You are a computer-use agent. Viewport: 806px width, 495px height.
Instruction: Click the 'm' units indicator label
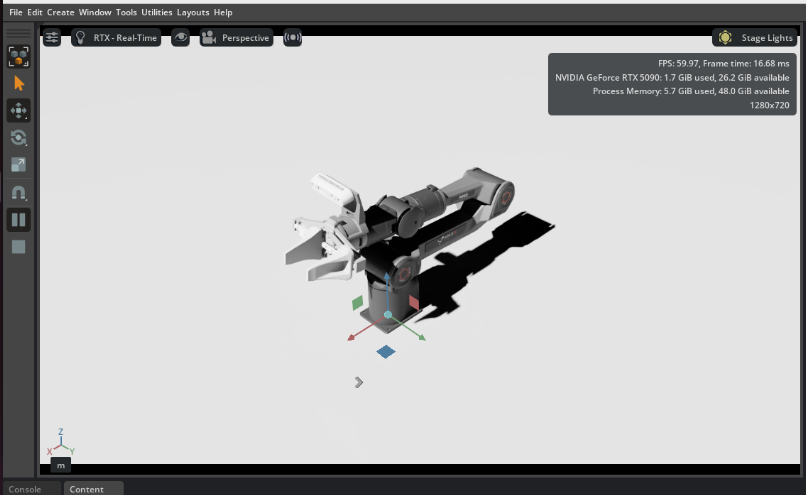(x=61, y=466)
